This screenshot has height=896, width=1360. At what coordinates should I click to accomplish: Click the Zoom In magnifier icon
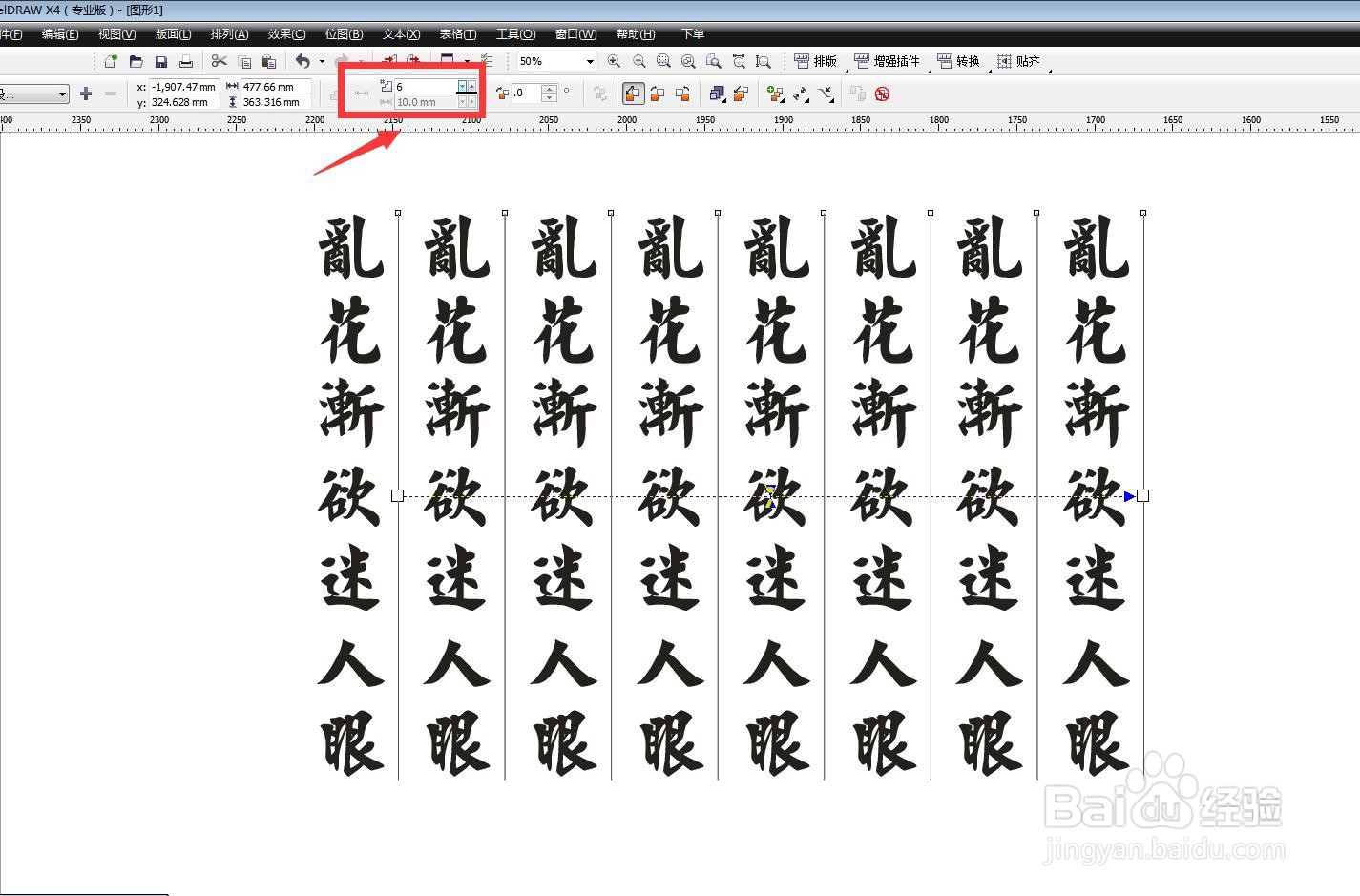614,61
